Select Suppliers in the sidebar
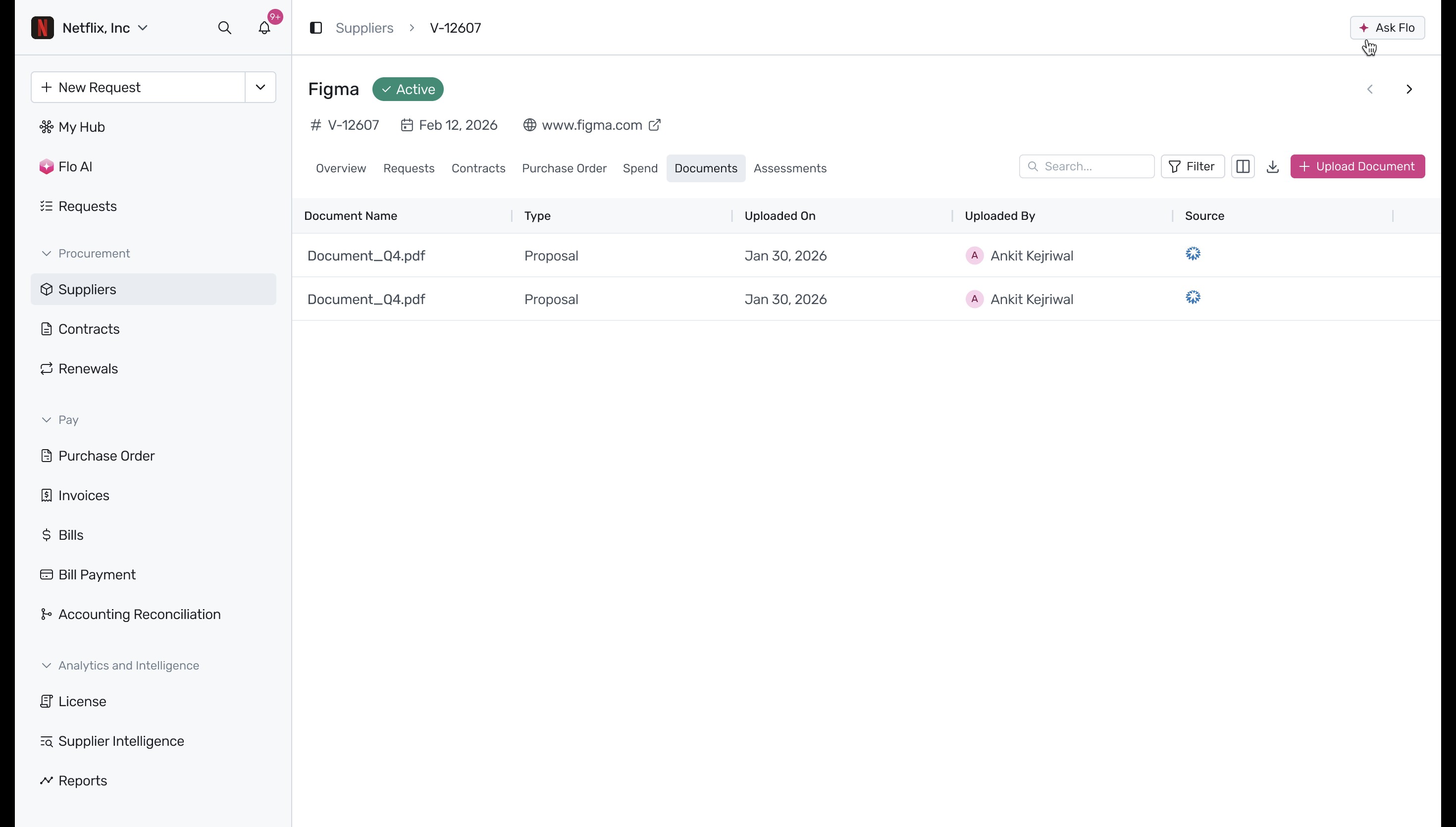 coord(154,290)
